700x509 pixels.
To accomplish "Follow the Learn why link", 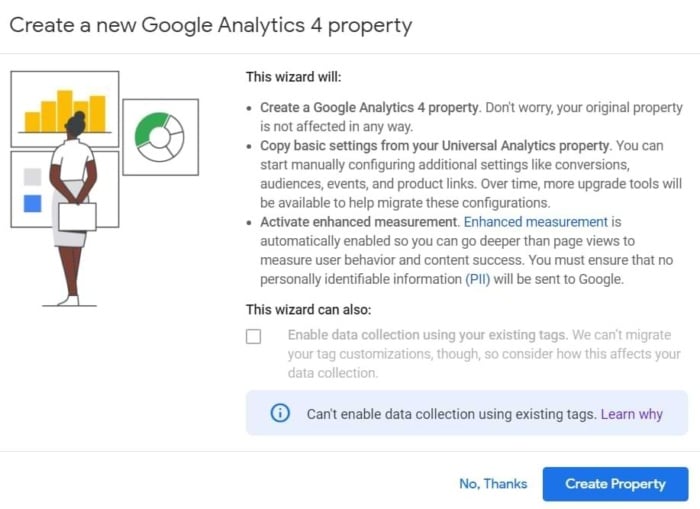I will 631,414.
